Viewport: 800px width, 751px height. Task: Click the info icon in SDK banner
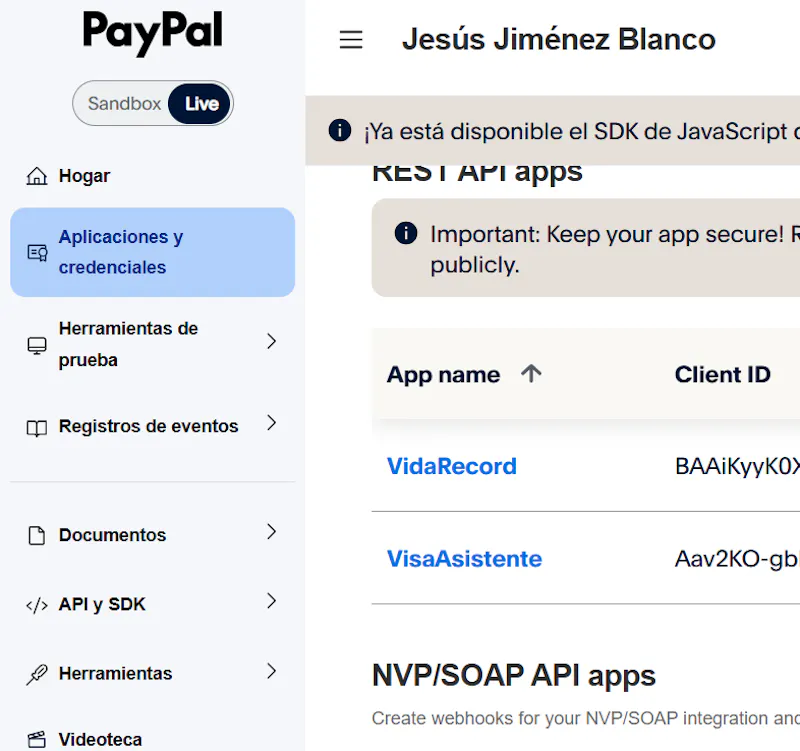[340, 130]
